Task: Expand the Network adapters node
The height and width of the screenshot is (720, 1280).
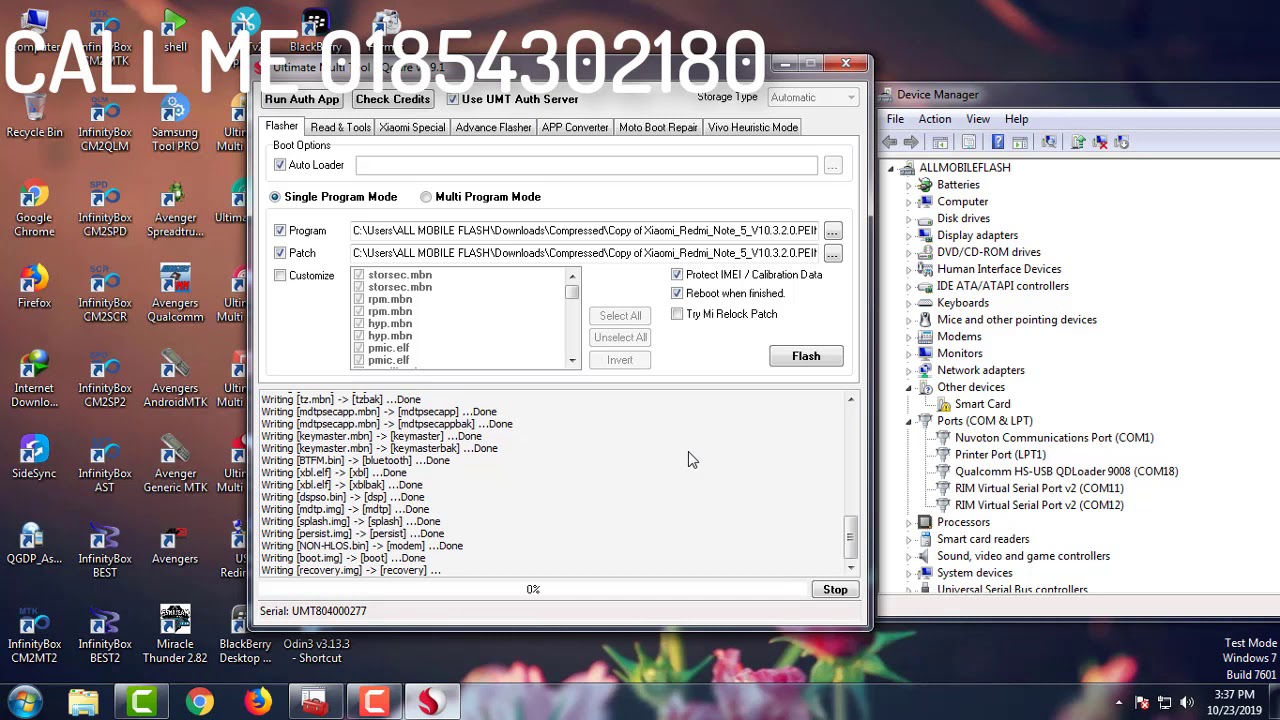Action: tap(909, 370)
